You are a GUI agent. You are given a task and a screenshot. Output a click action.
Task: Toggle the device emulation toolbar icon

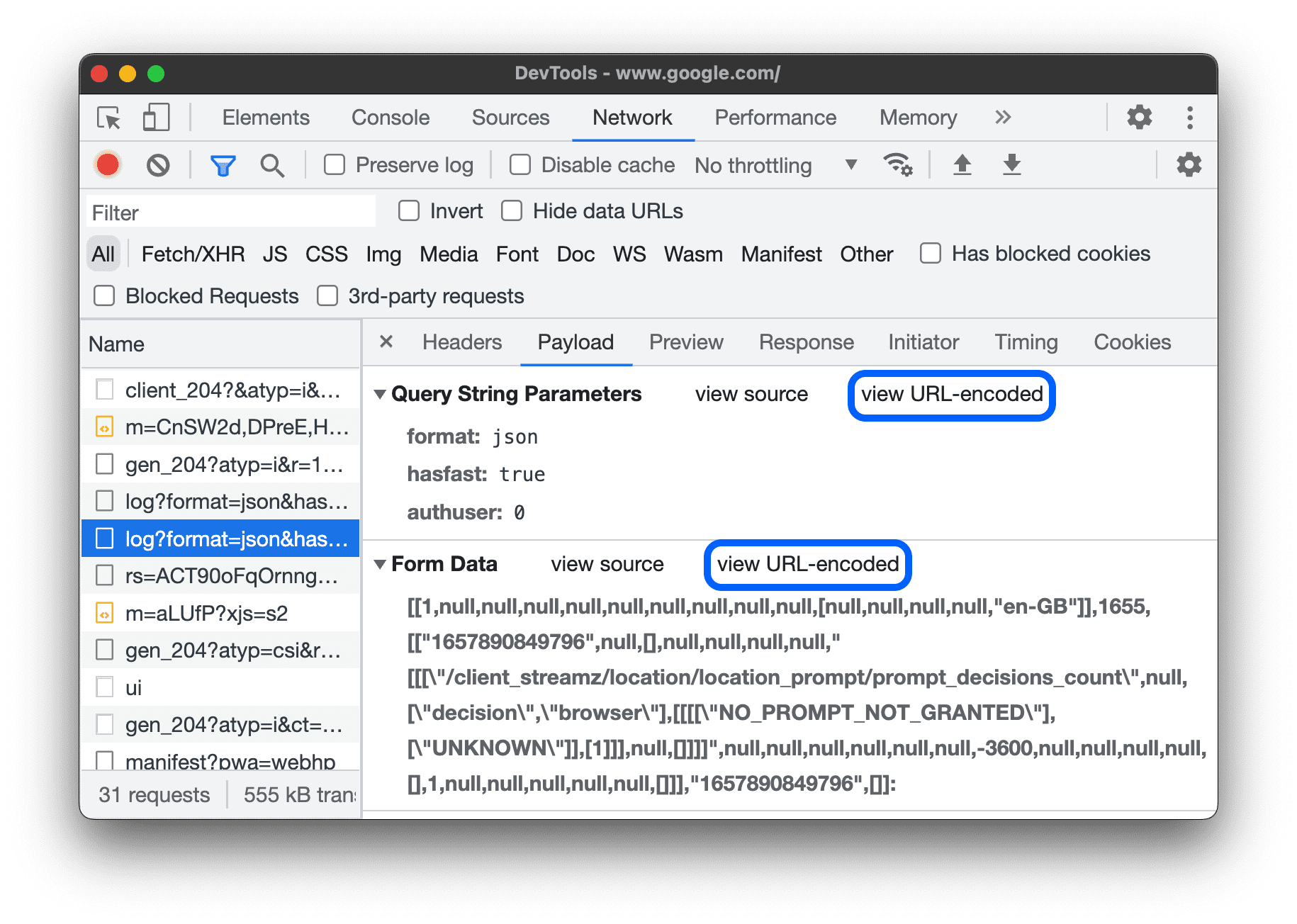[x=156, y=118]
